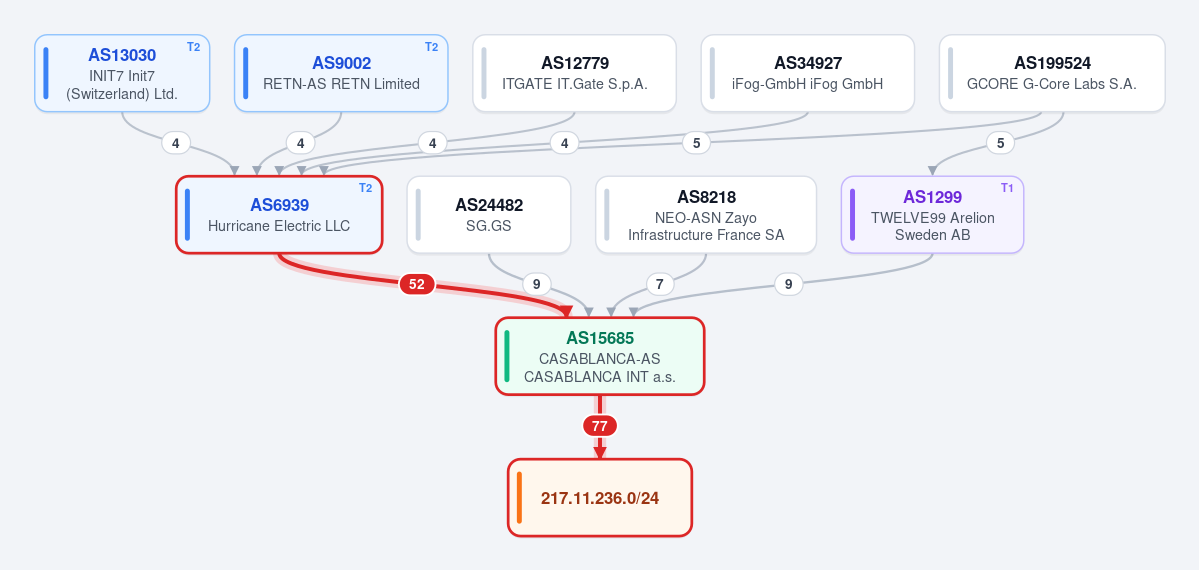Click the T1 tier badge on AS1299
This screenshot has width=1199, height=570.
point(1007,188)
